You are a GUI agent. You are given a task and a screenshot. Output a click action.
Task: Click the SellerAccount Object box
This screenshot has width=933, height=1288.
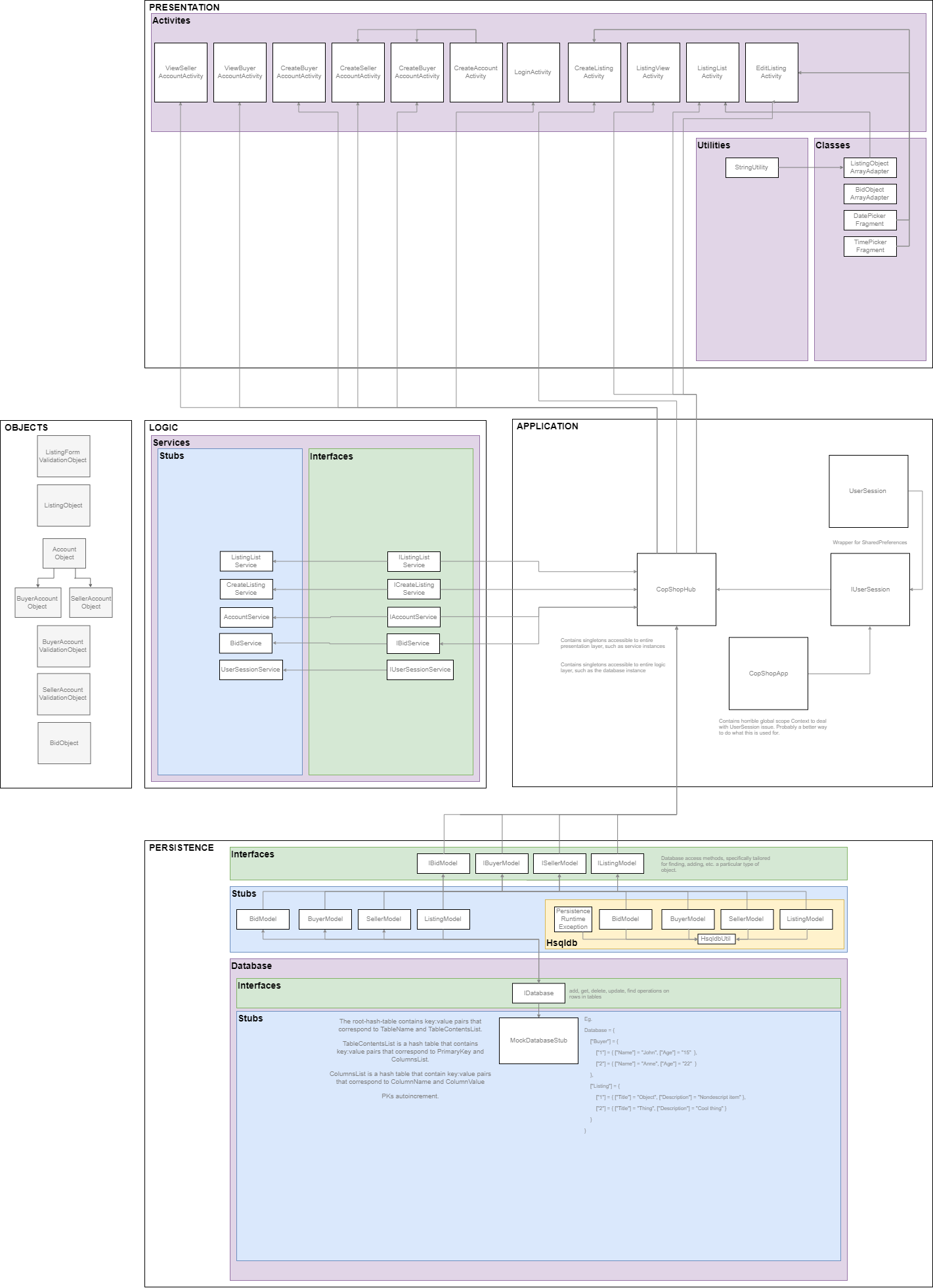[91, 603]
